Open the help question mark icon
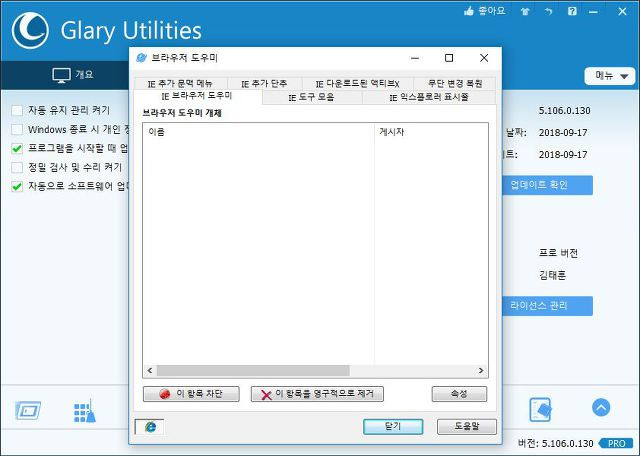 pos(572,11)
